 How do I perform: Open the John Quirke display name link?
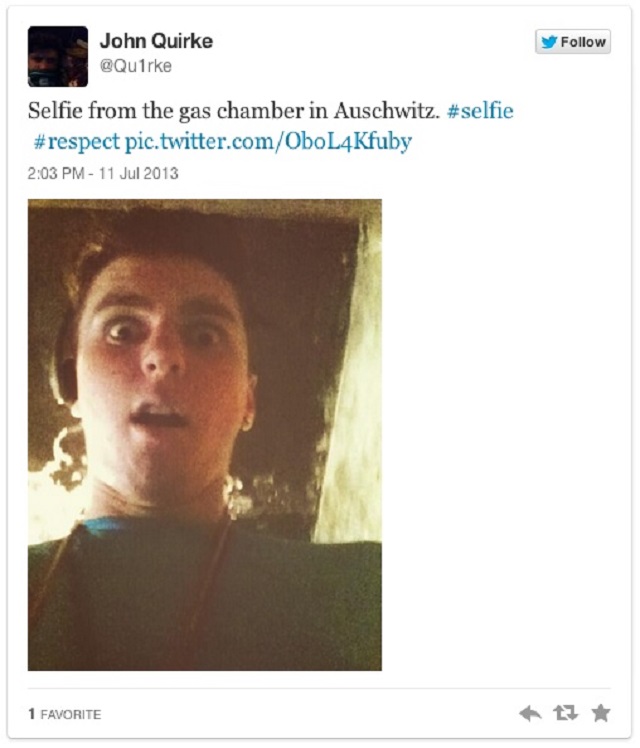(x=156, y=41)
